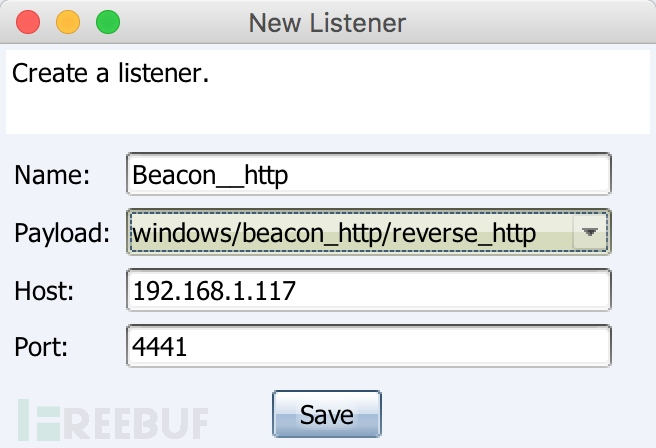
Task: Click the Payload: label
Action: (x=62, y=233)
